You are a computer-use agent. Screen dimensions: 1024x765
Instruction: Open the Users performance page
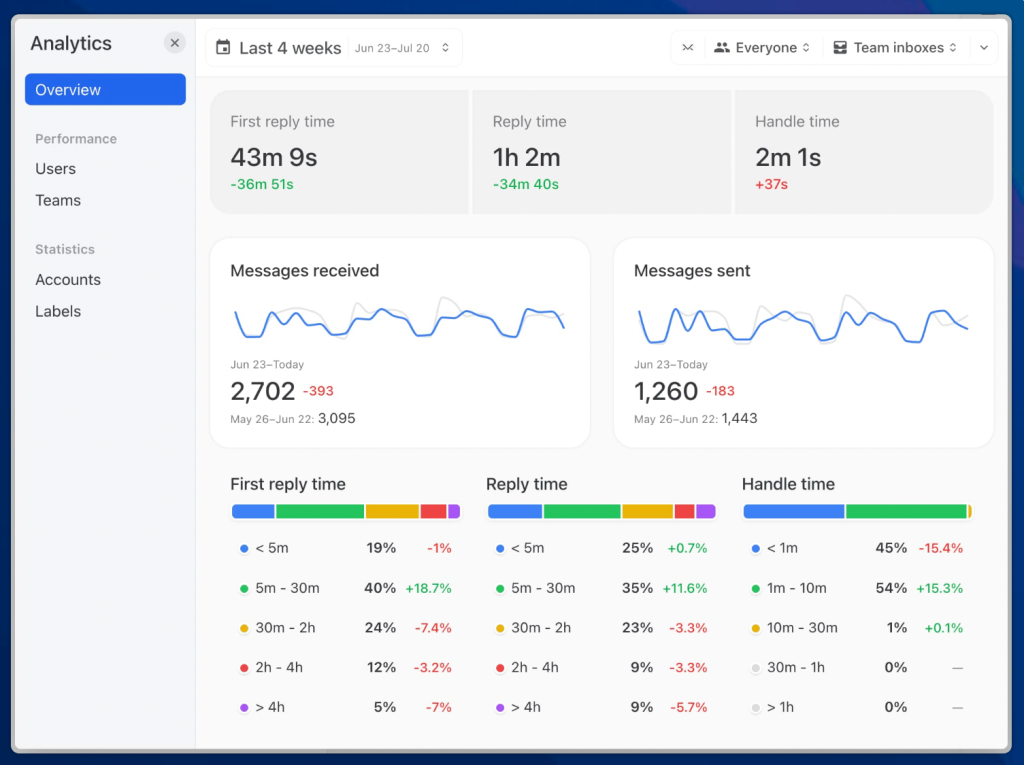click(x=56, y=169)
